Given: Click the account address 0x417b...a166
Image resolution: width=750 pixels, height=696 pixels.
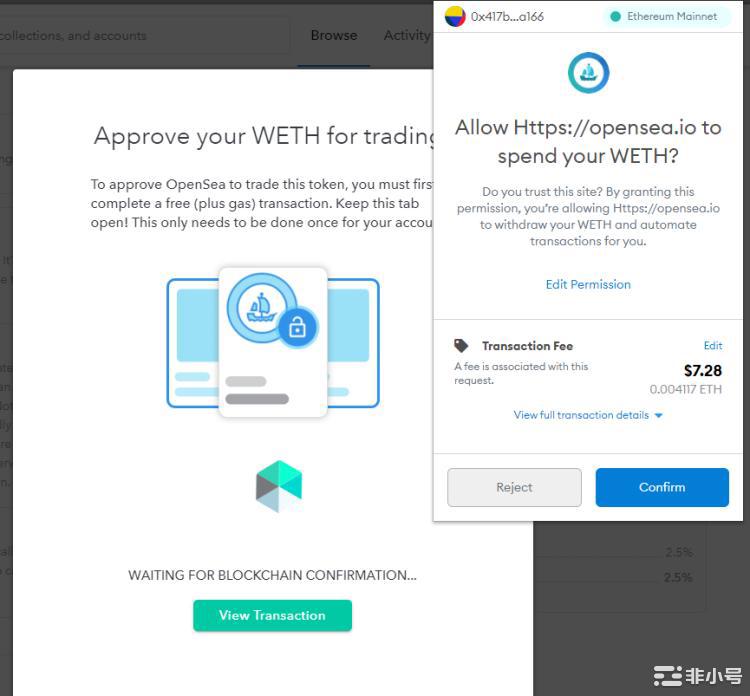Looking at the screenshot, I should pyautogui.click(x=507, y=17).
